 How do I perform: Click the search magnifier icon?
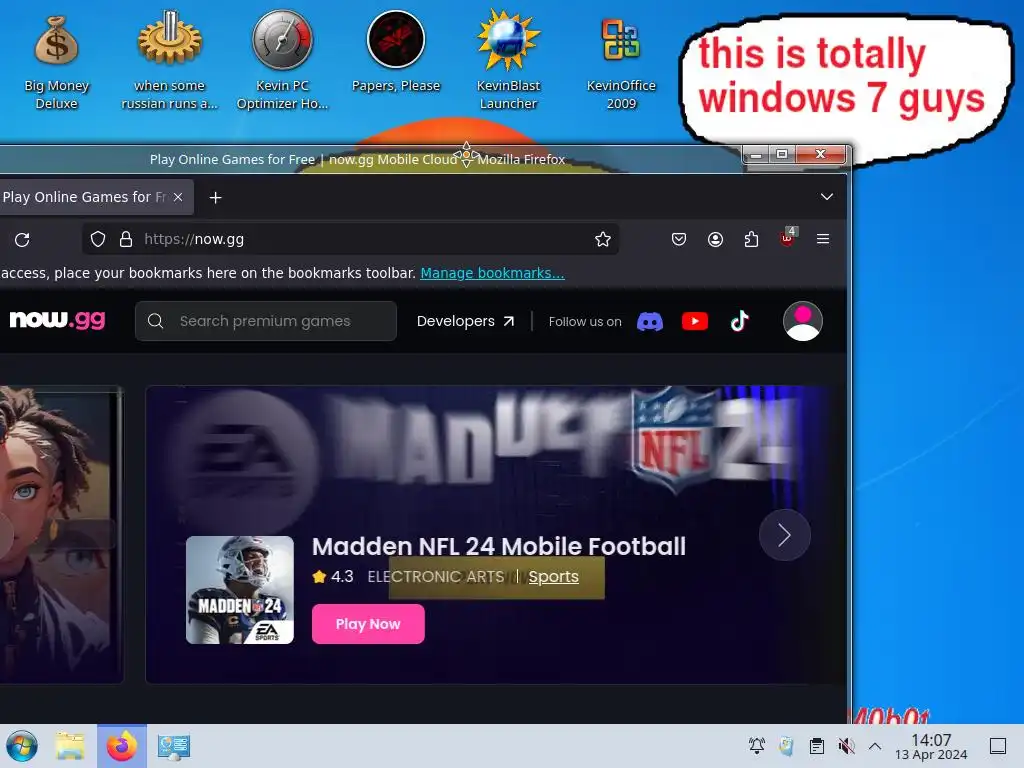coord(155,321)
